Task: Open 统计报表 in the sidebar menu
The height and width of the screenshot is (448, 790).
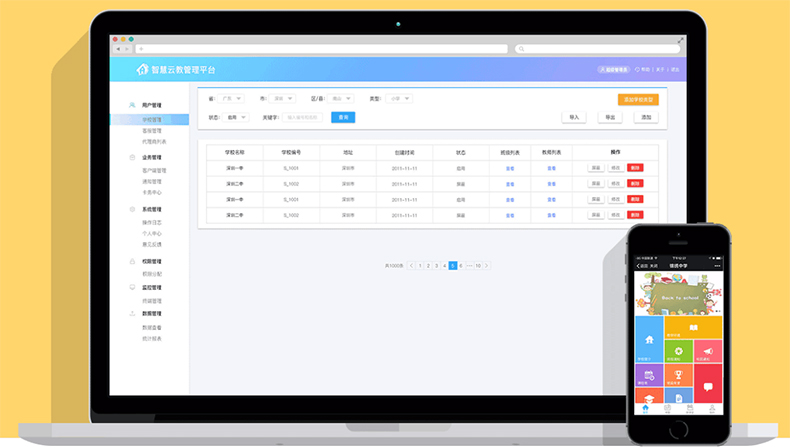Action: pos(152,338)
